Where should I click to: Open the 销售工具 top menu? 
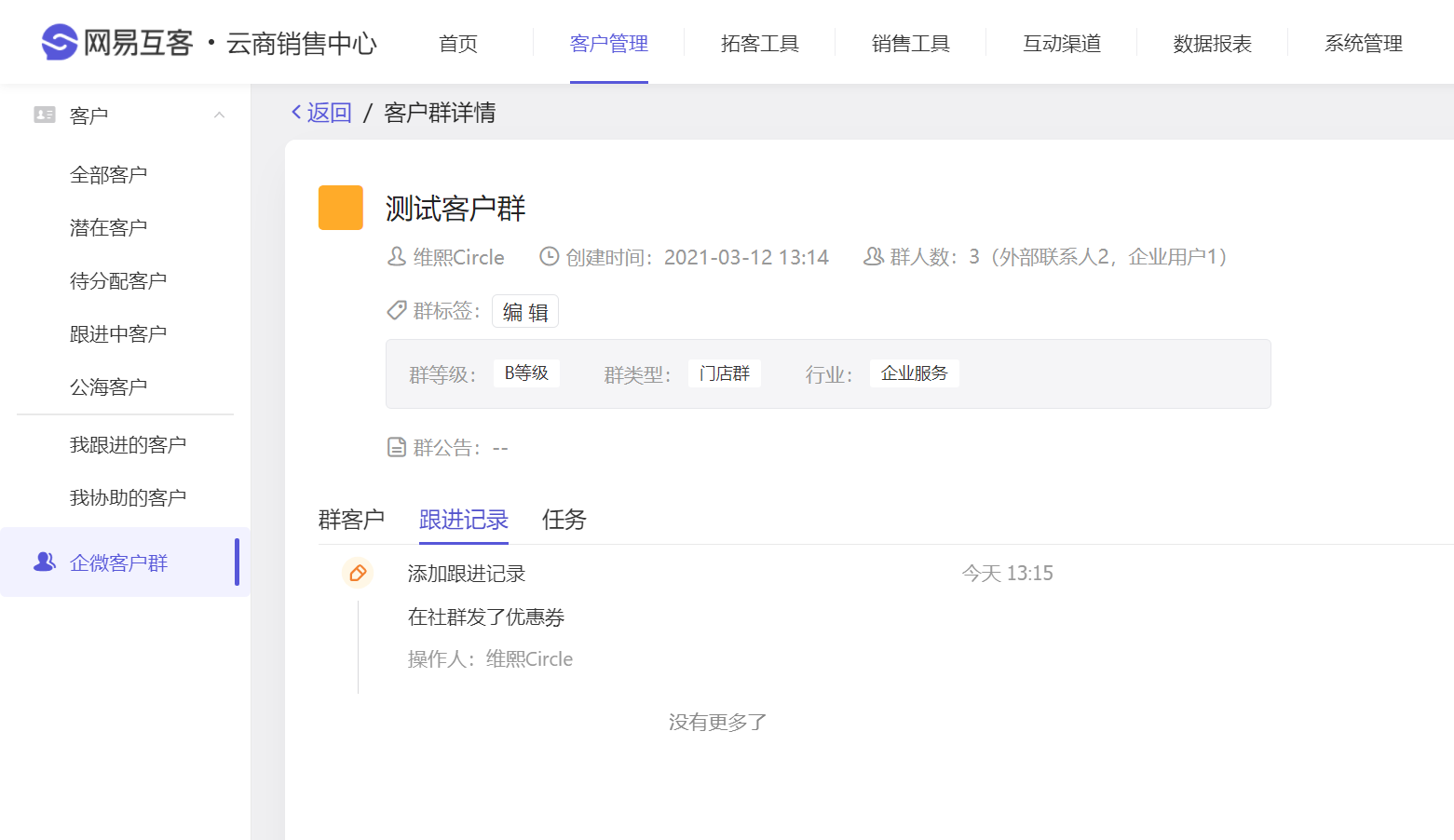pos(911,43)
